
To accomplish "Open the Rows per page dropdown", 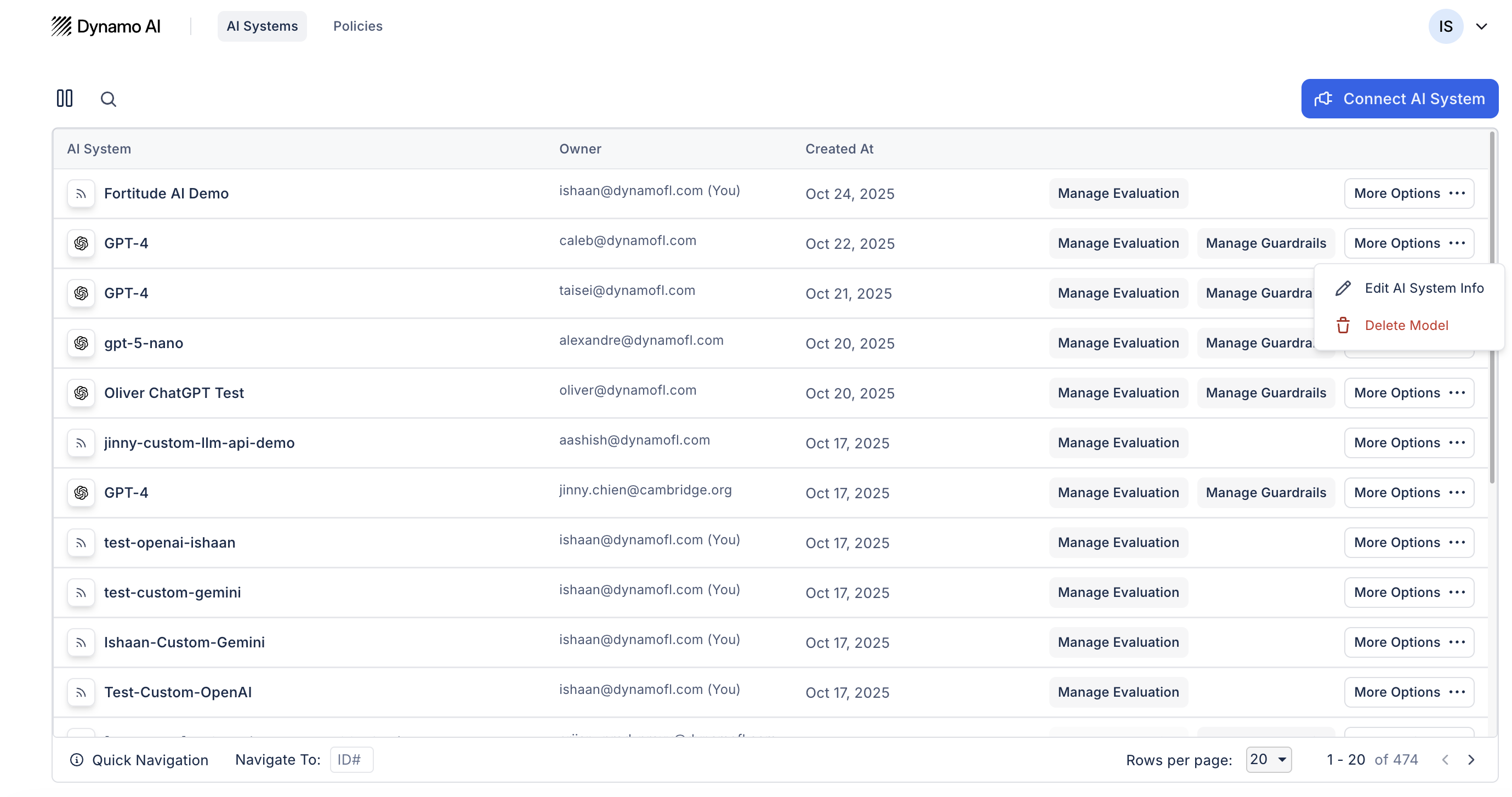I will click(x=1269, y=759).
